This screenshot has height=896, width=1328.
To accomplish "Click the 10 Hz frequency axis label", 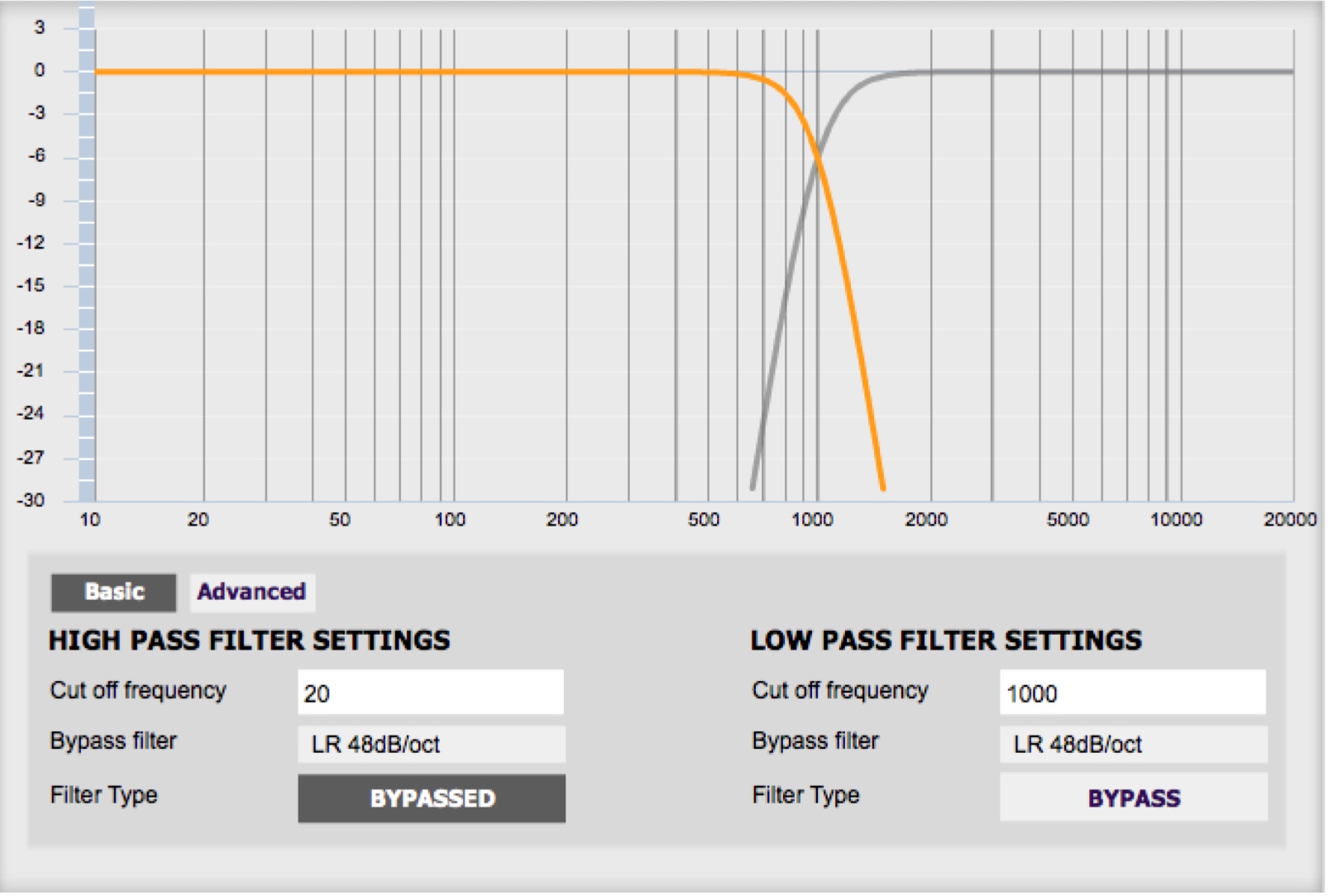I will pos(89,520).
